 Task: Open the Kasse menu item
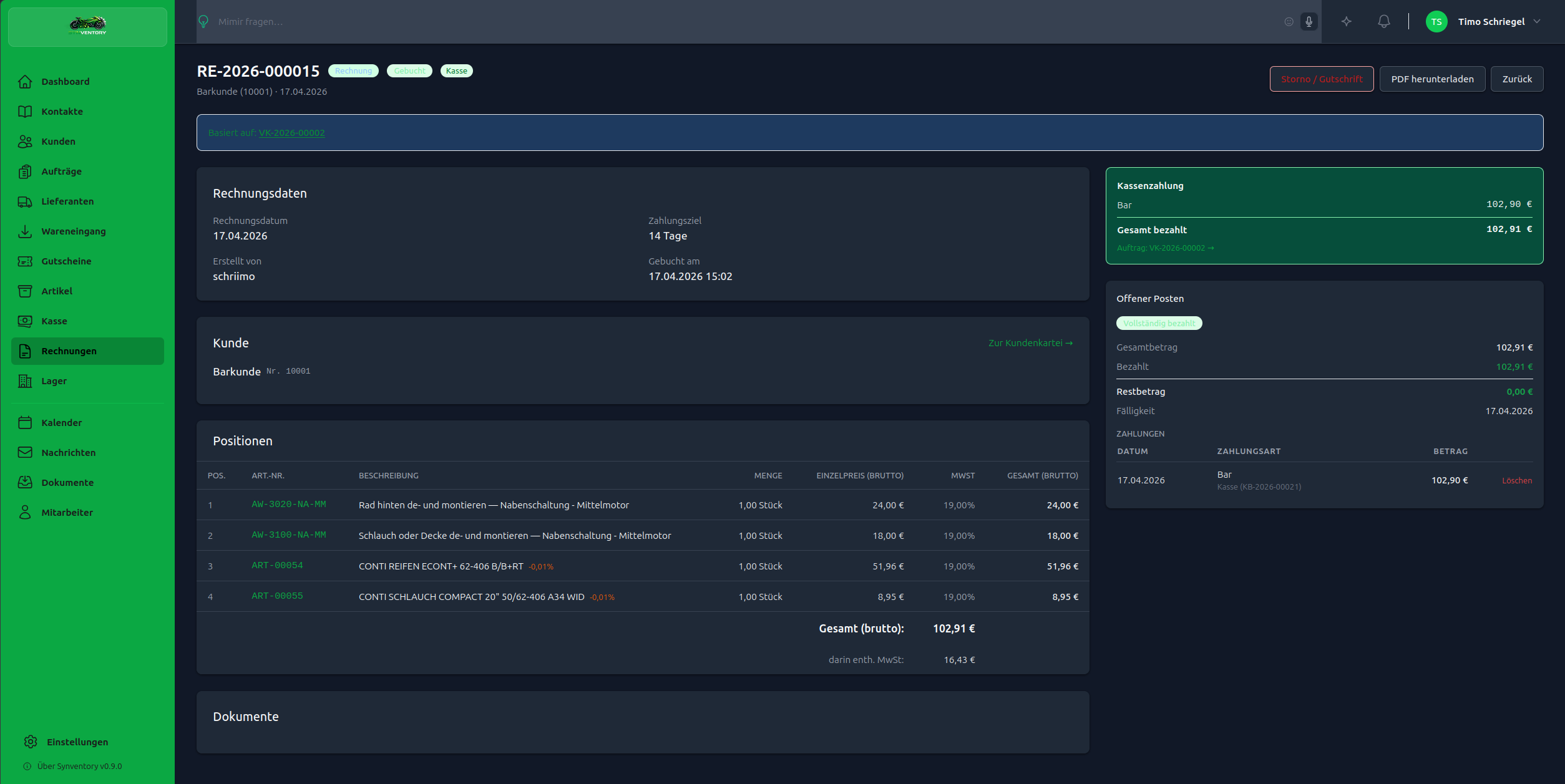click(54, 321)
